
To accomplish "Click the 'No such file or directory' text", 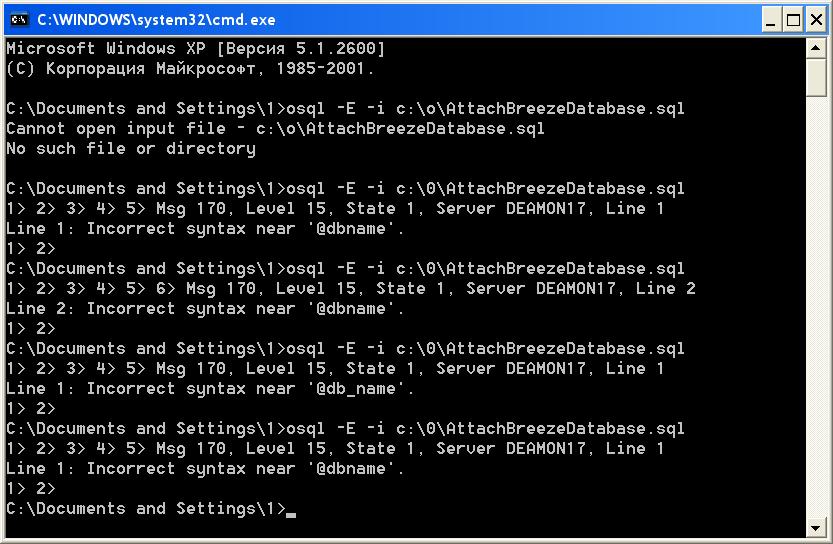I will [131, 149].
